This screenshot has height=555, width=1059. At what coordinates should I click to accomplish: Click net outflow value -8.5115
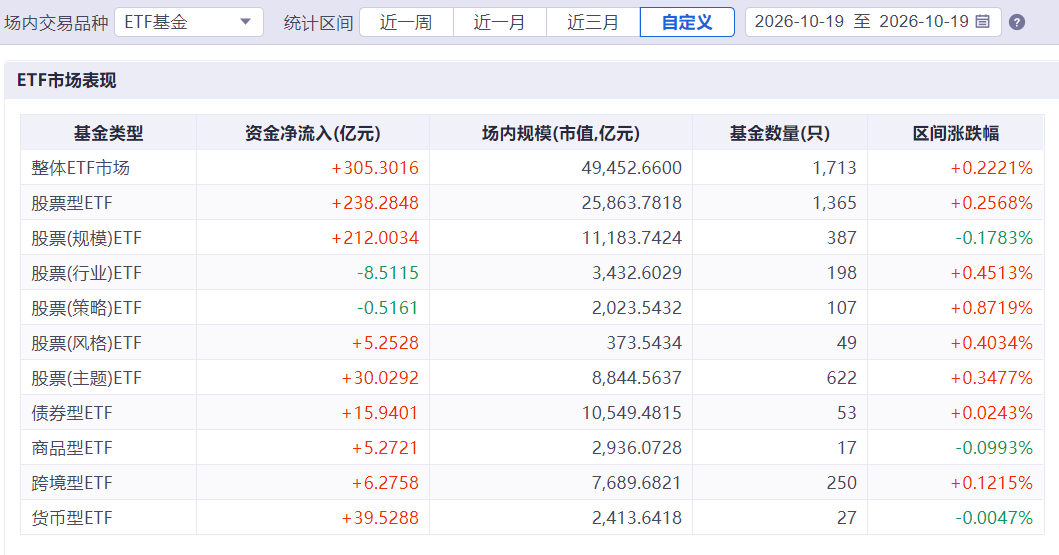tap(388, 273)
